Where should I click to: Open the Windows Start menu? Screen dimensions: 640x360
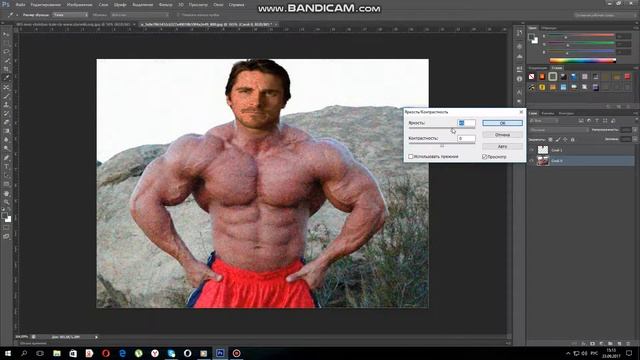8,353
